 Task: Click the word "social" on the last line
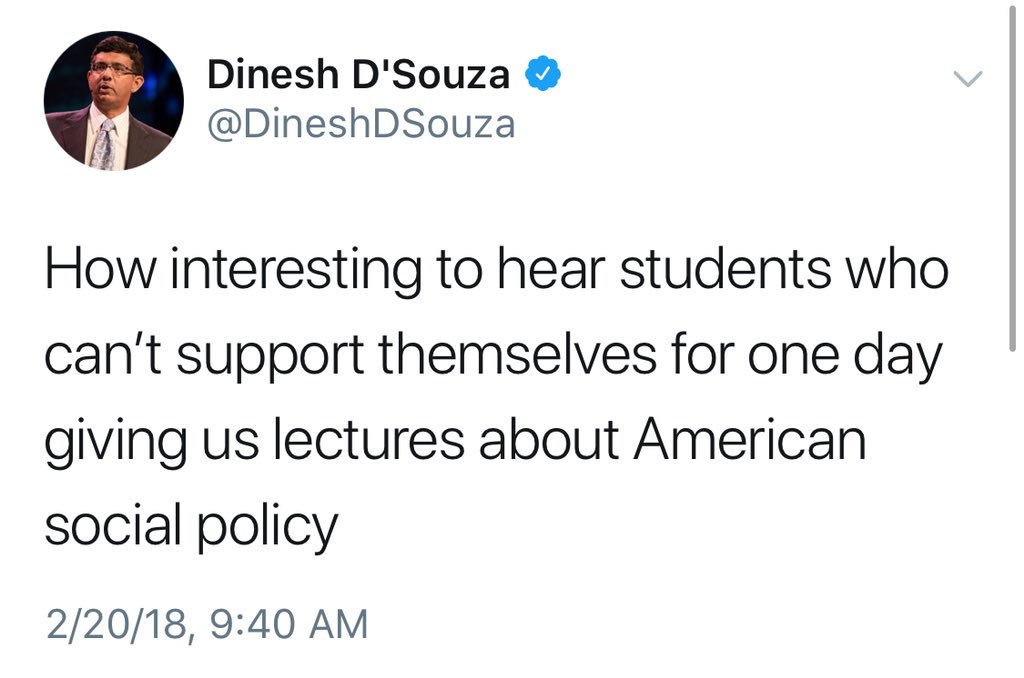click(x=112, y=525)
